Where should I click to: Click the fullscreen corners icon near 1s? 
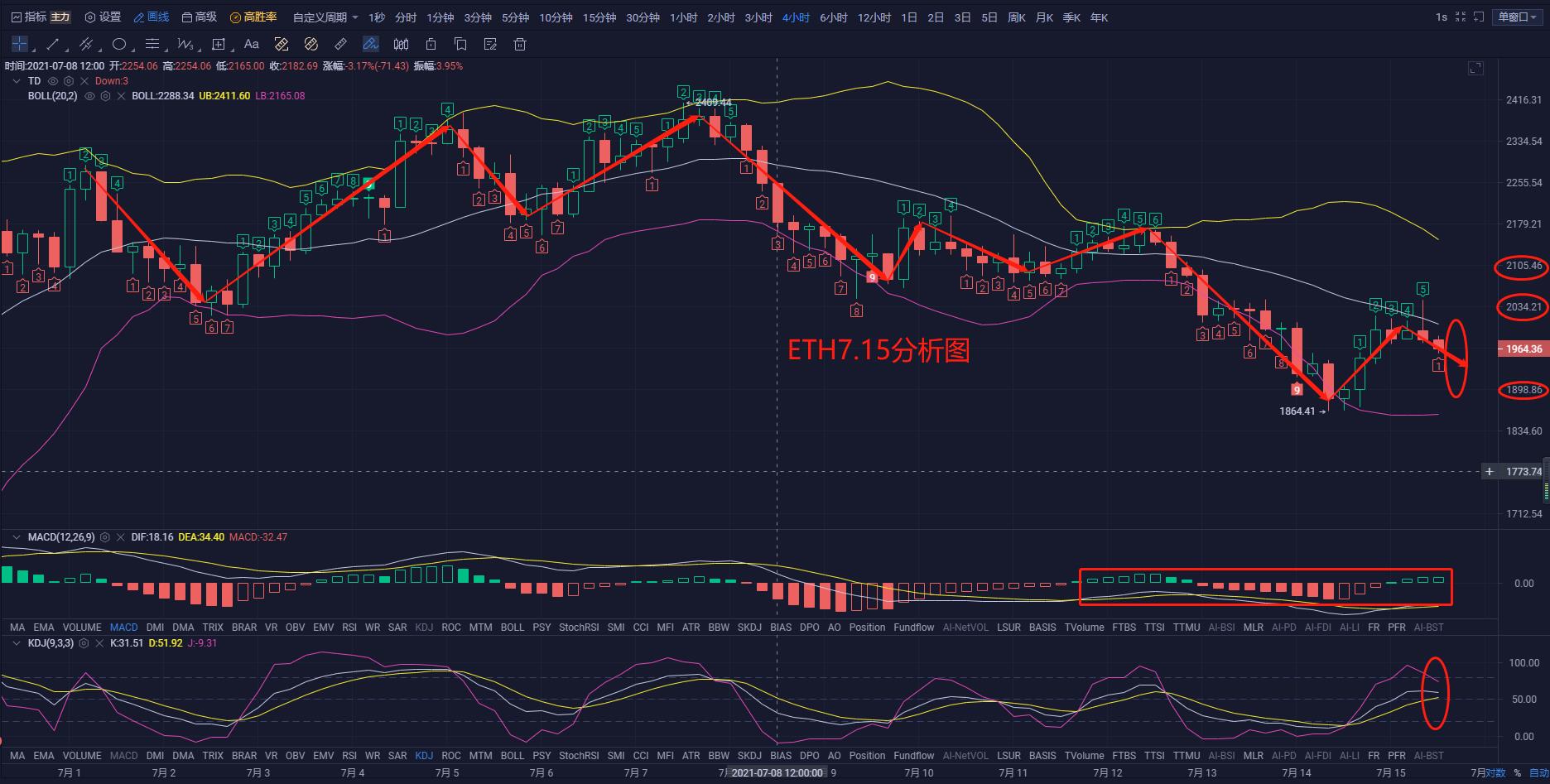click(x=1460, y=17)
